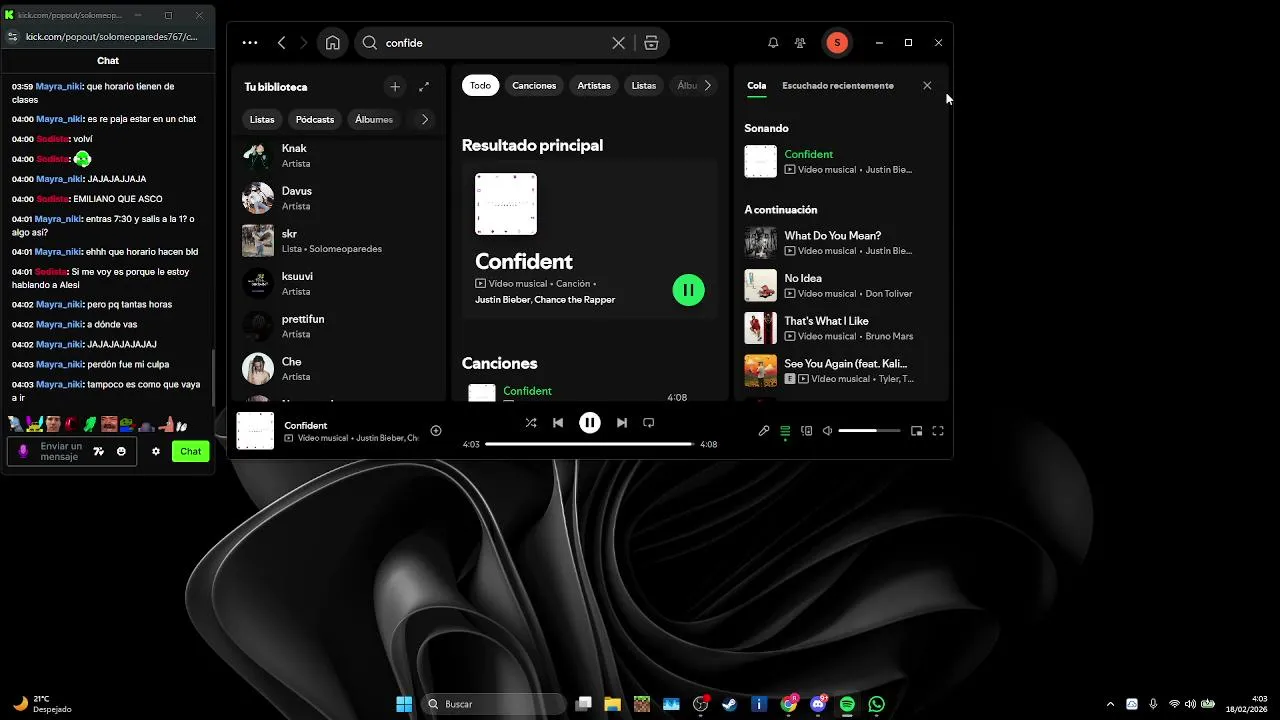Open Chance the Rapper artist link
This screenshot has width=1280, height=720.
pos(575,300)
